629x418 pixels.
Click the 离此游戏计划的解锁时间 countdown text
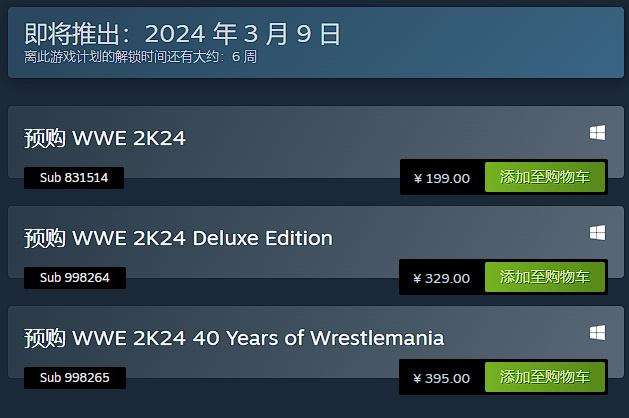(101, 57)
